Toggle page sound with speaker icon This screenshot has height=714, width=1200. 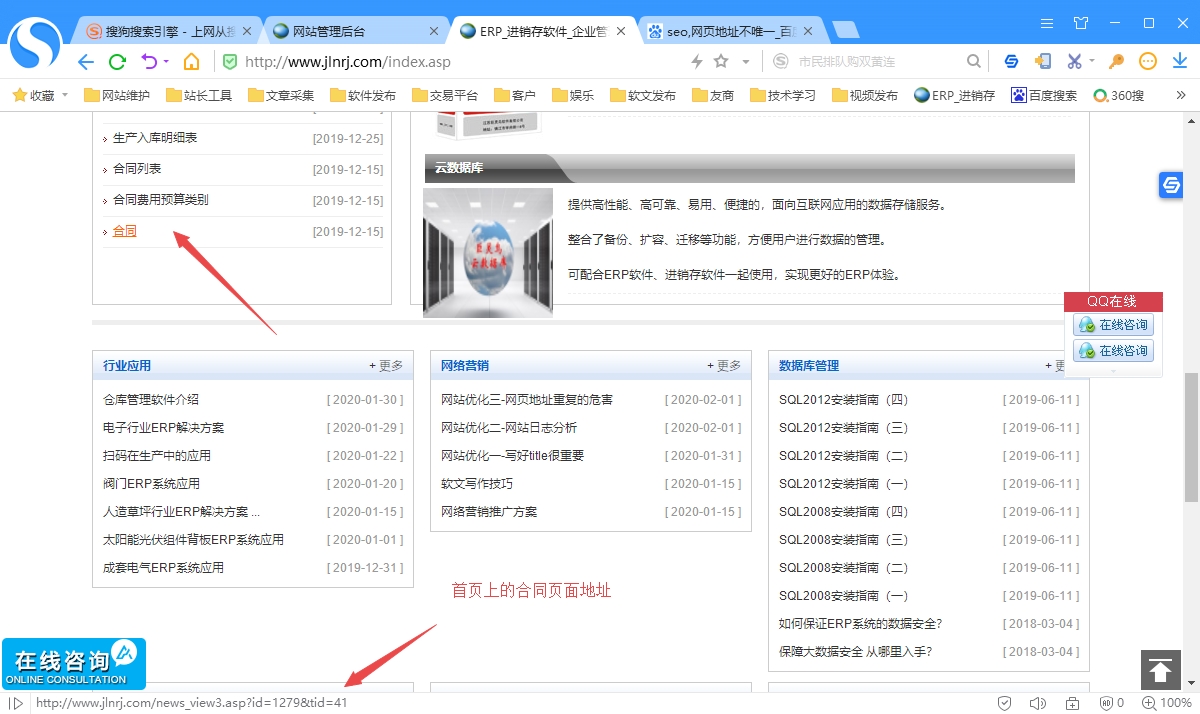pos(1037,703)
